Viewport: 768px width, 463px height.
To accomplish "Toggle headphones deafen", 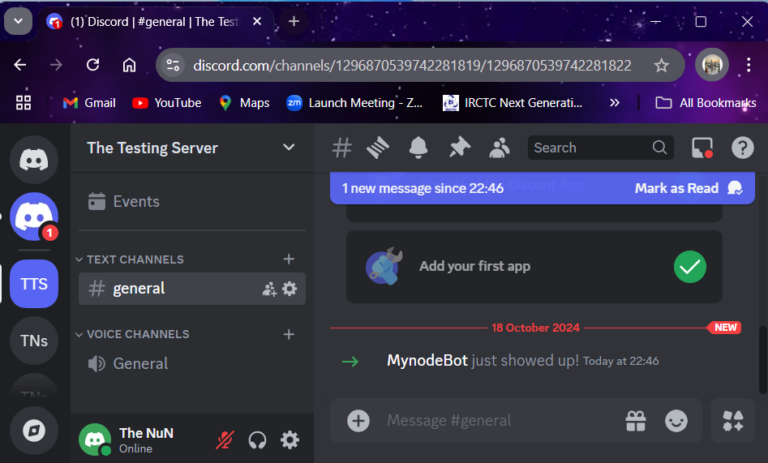I will (257, 440).
